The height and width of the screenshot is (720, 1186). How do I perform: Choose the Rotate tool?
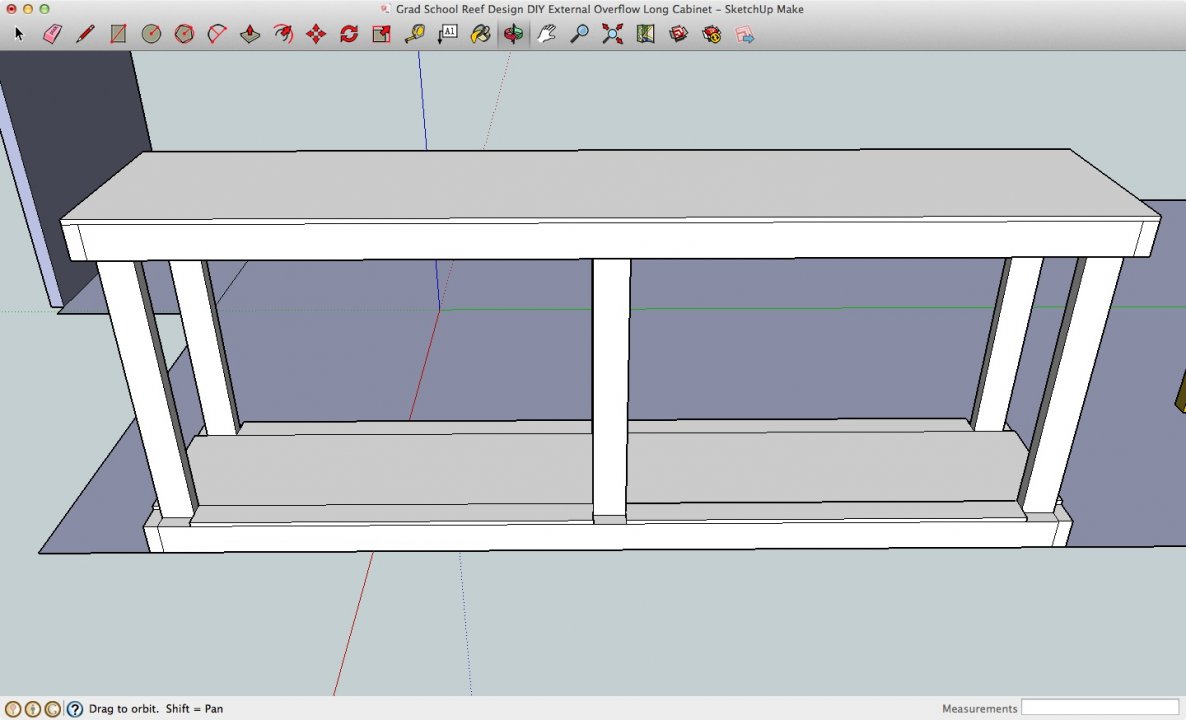[x=349, y=34]
